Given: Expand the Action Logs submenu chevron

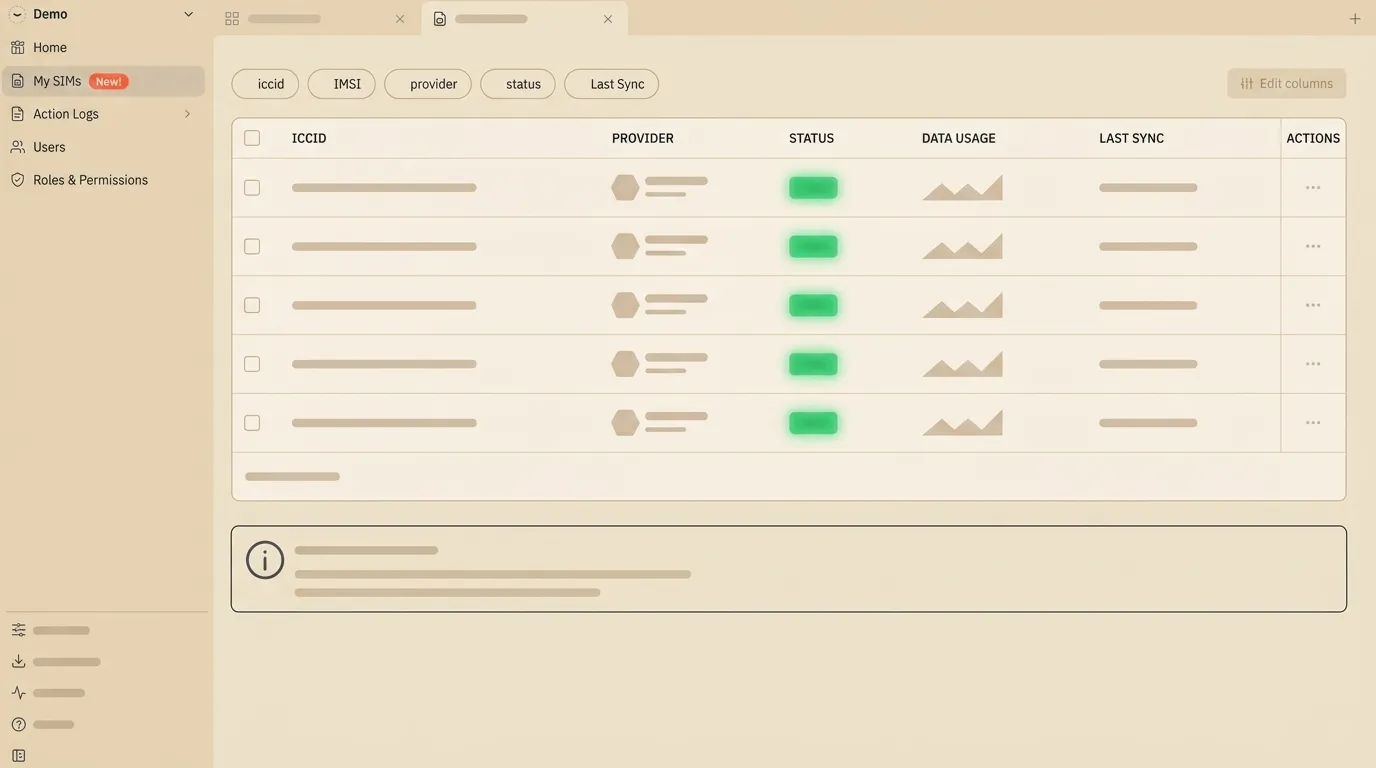Looking at the screenshot, I should click(187, 114).
